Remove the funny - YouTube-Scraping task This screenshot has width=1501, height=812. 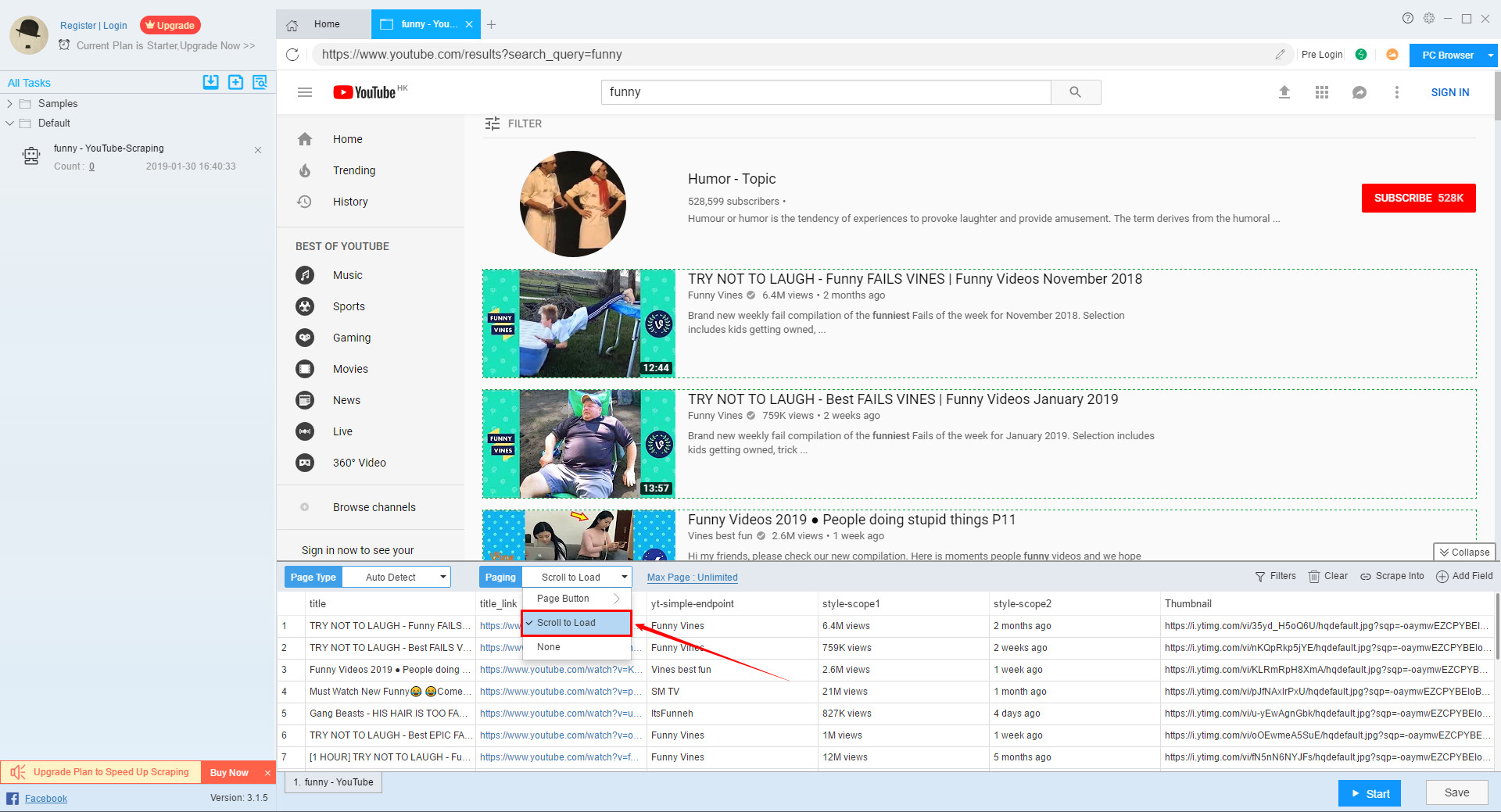pos(258,149)
